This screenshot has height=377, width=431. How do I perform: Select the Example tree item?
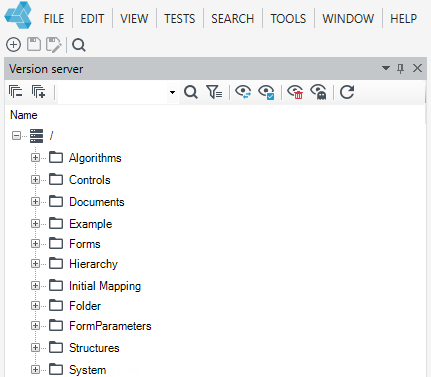pyautogui.click(x=91, y=224)
